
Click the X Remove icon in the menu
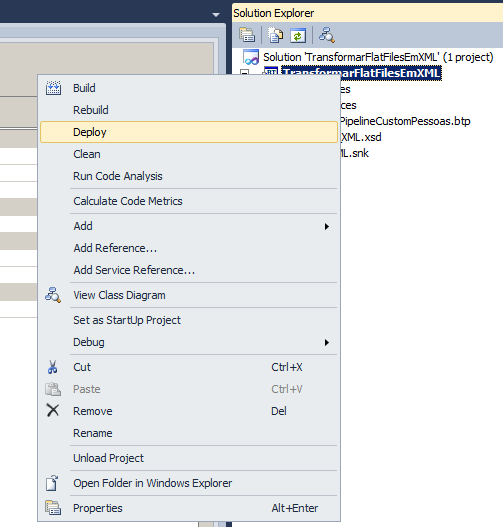click(53, 411)
